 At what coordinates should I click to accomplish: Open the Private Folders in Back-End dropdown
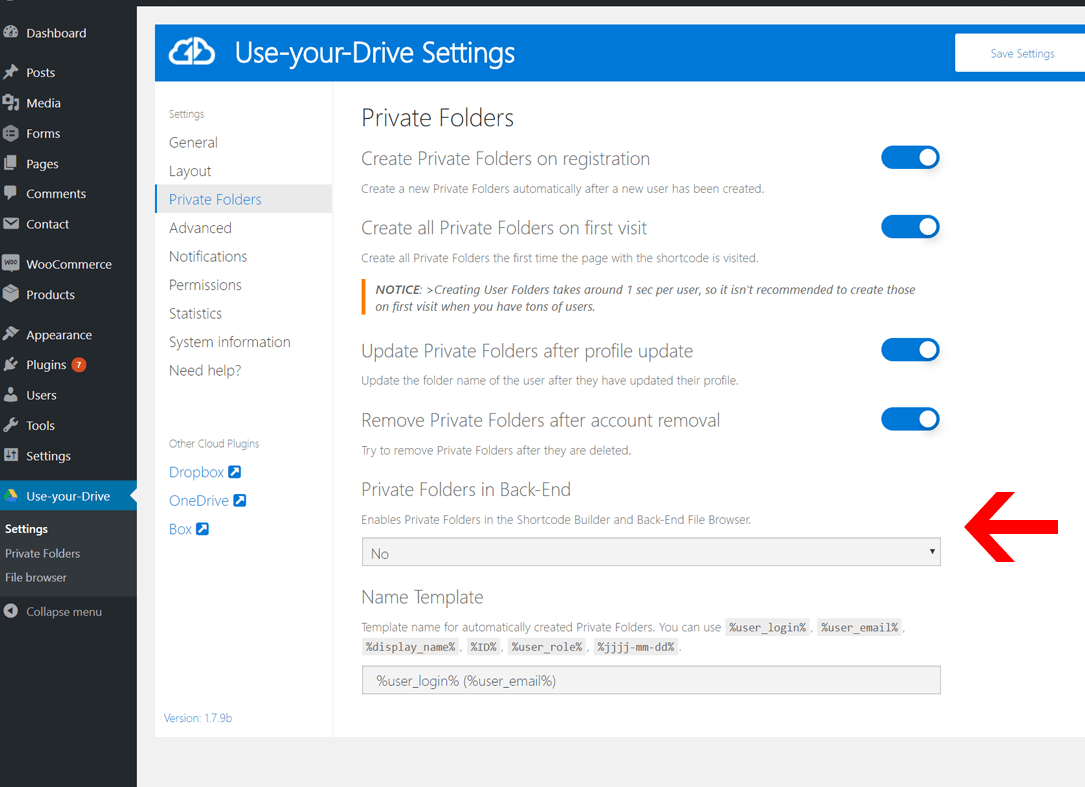coord(651,552)
